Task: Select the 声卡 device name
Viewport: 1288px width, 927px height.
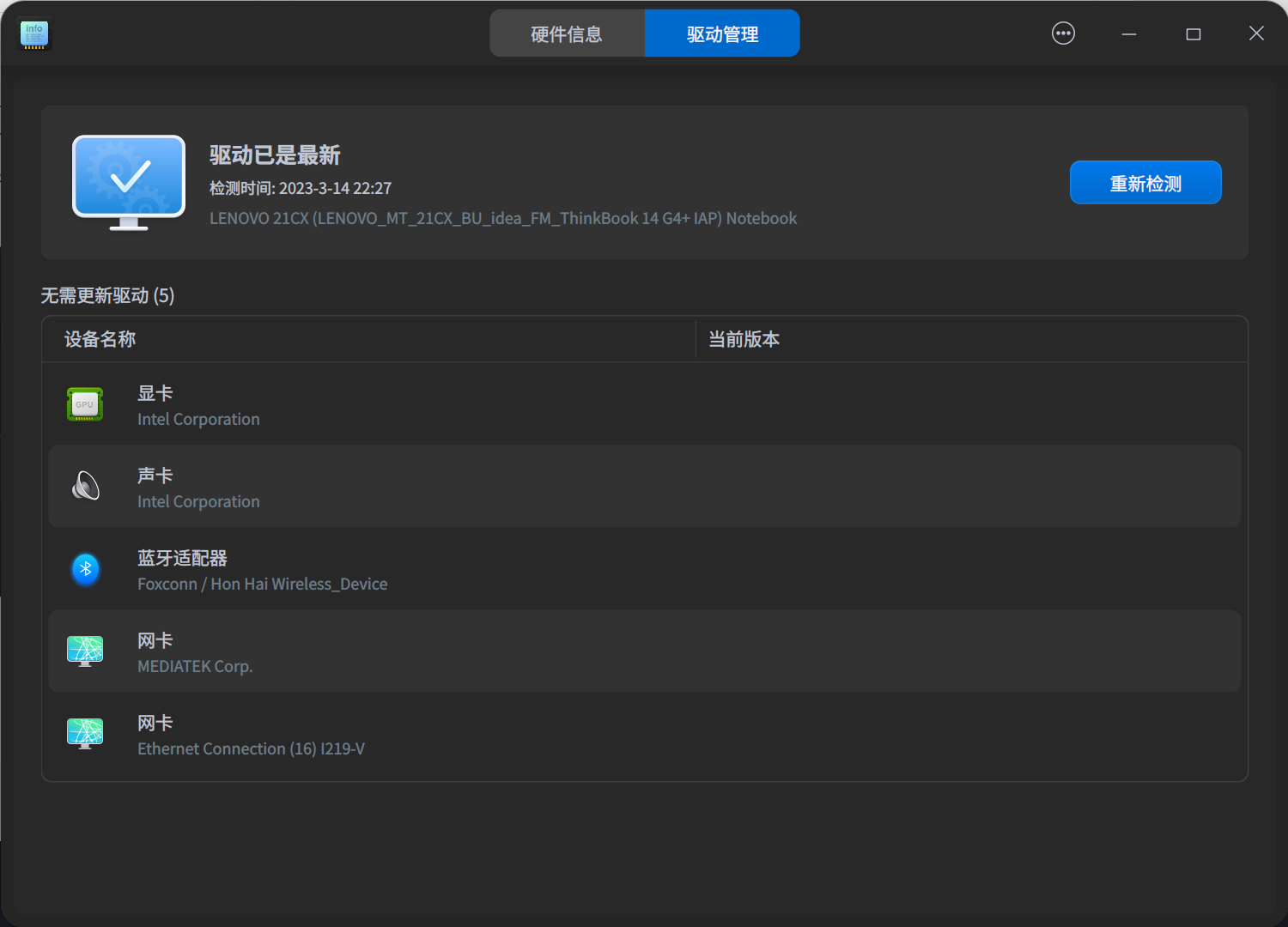Action: click(155, 476)
